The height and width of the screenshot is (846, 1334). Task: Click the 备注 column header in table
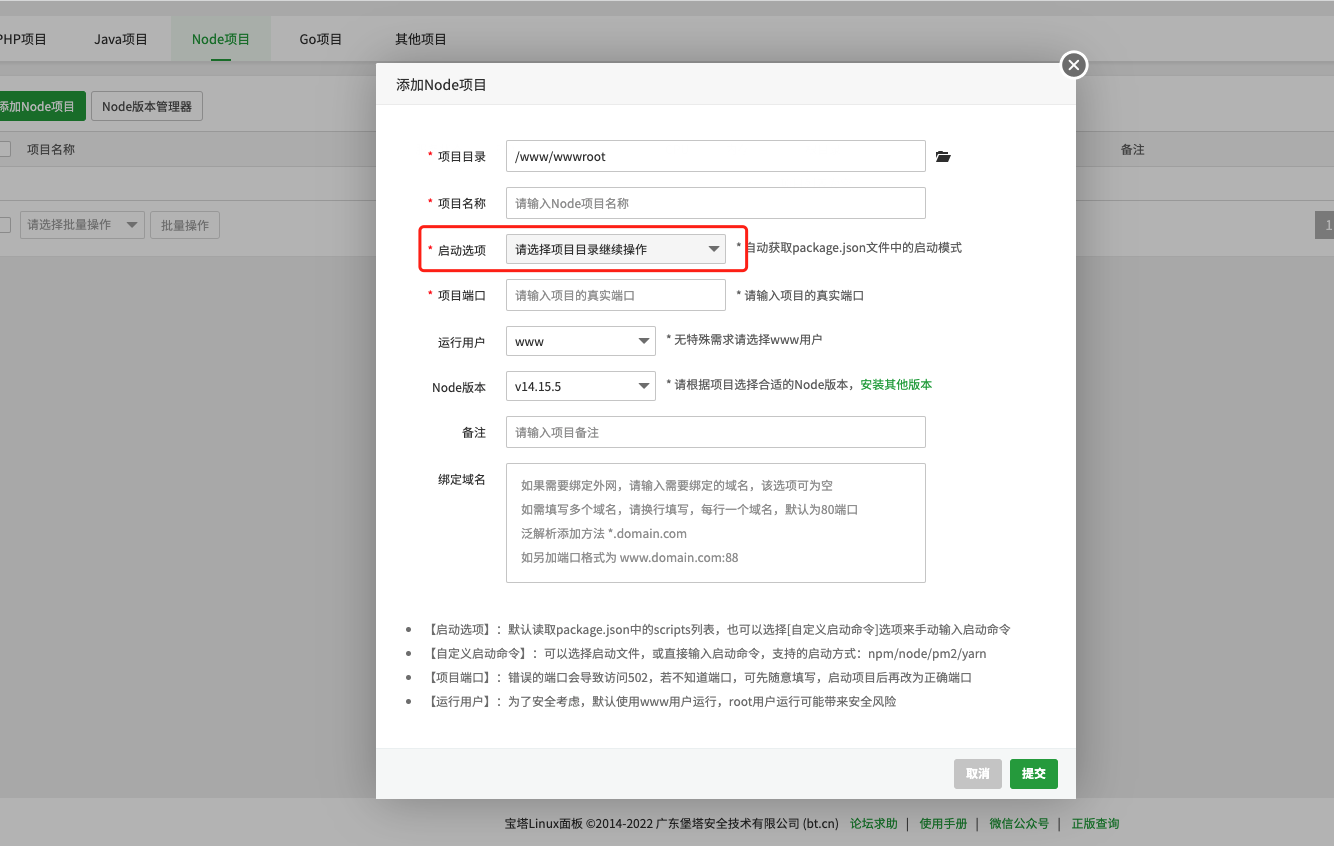tap(1132, 149)
